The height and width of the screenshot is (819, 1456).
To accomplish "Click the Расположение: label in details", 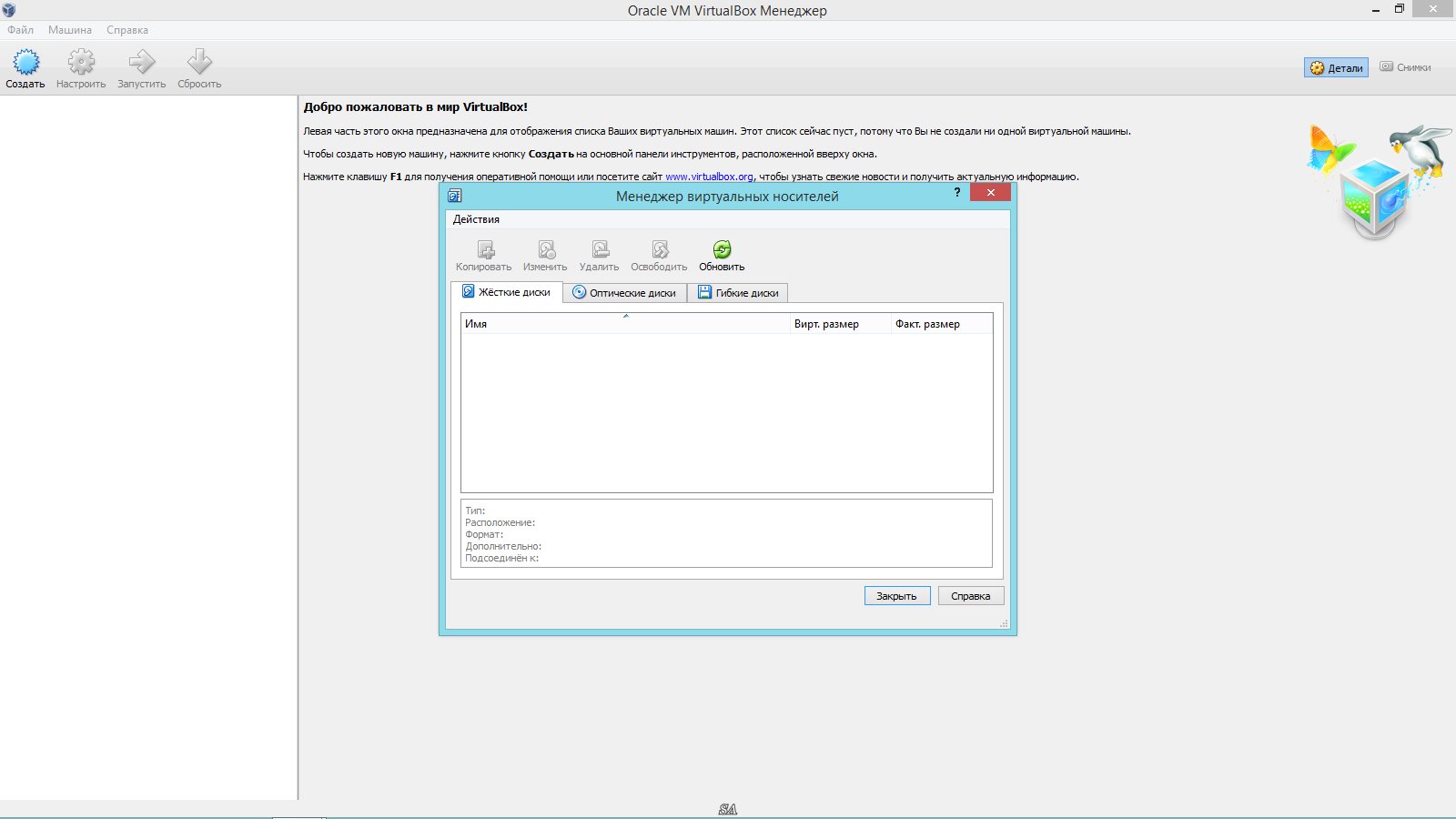I will (500, 522).
